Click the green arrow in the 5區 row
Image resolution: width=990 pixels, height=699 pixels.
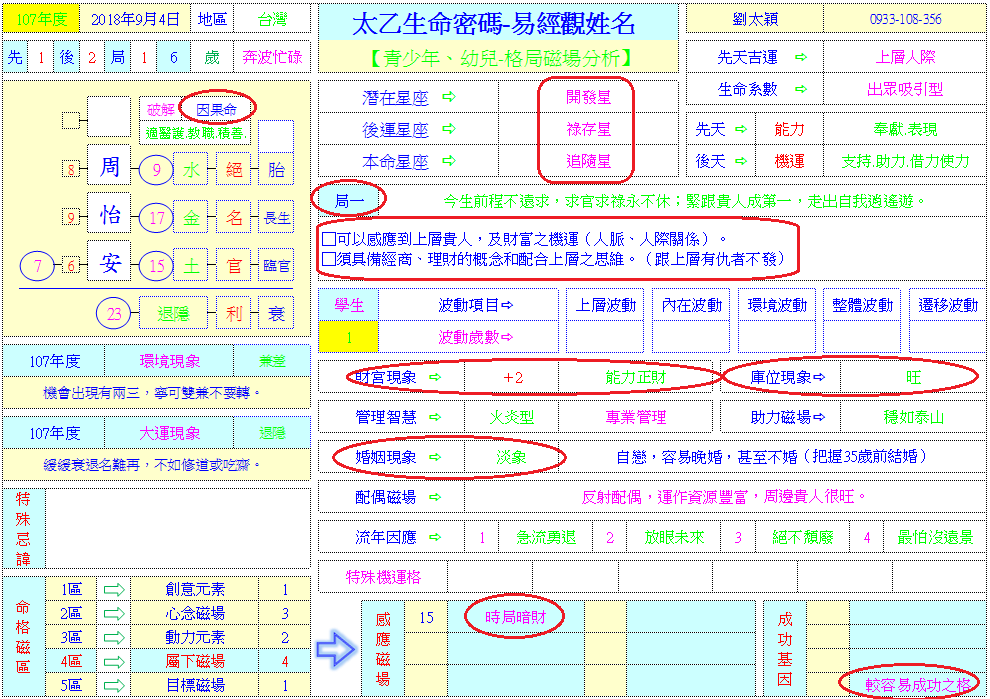coord(116,685)
